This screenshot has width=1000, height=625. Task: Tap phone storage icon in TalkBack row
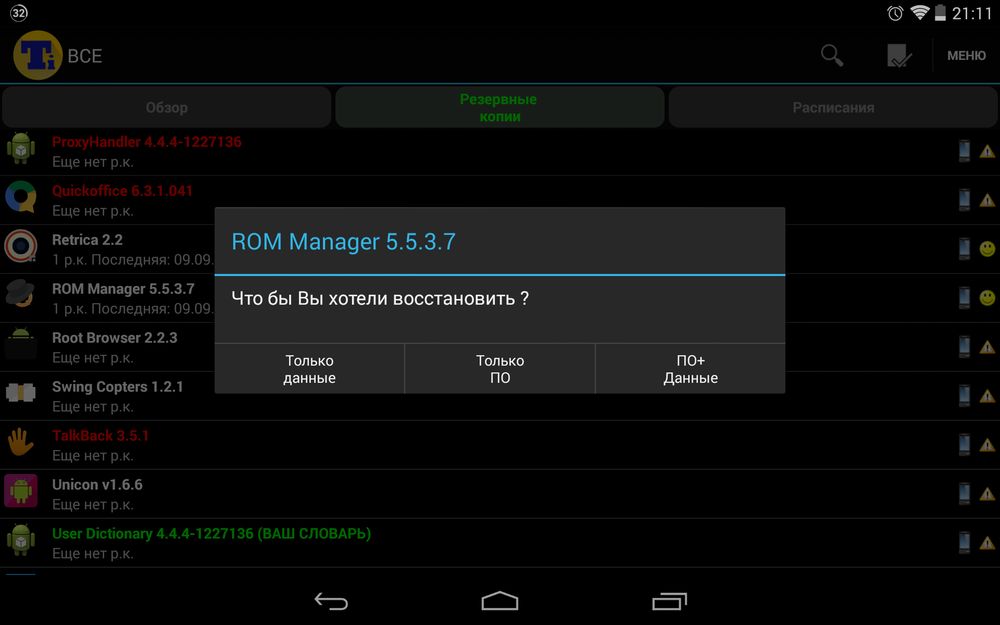click(964, 444)
